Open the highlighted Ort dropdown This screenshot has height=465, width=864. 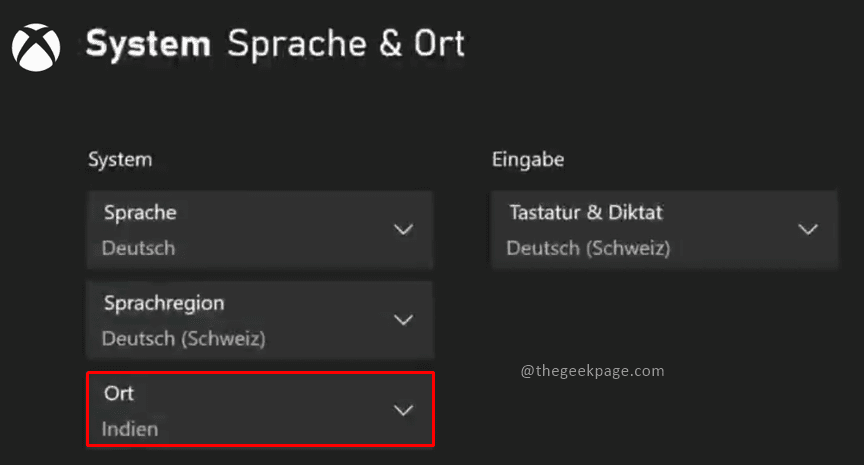(x=260, y=409)
